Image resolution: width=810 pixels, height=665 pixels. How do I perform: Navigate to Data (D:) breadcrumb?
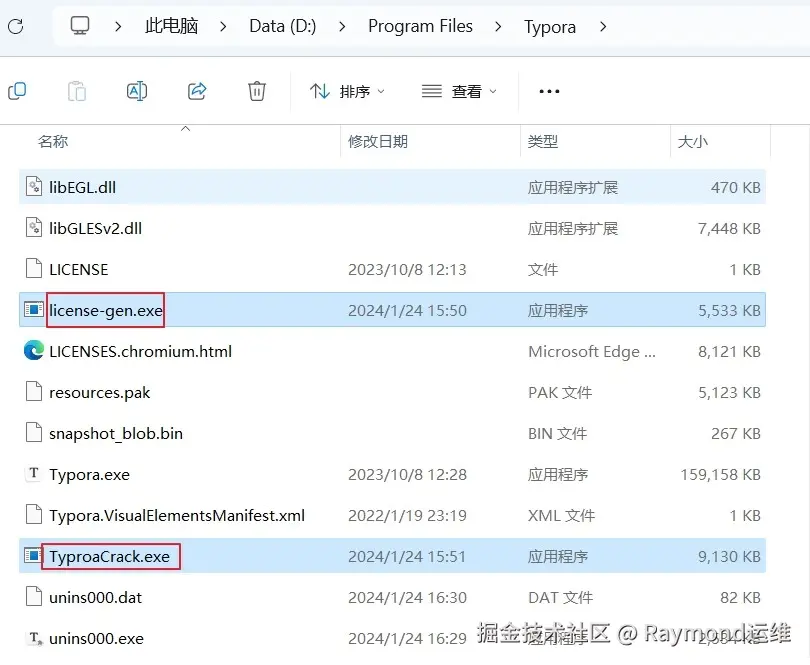pos(283,26)
